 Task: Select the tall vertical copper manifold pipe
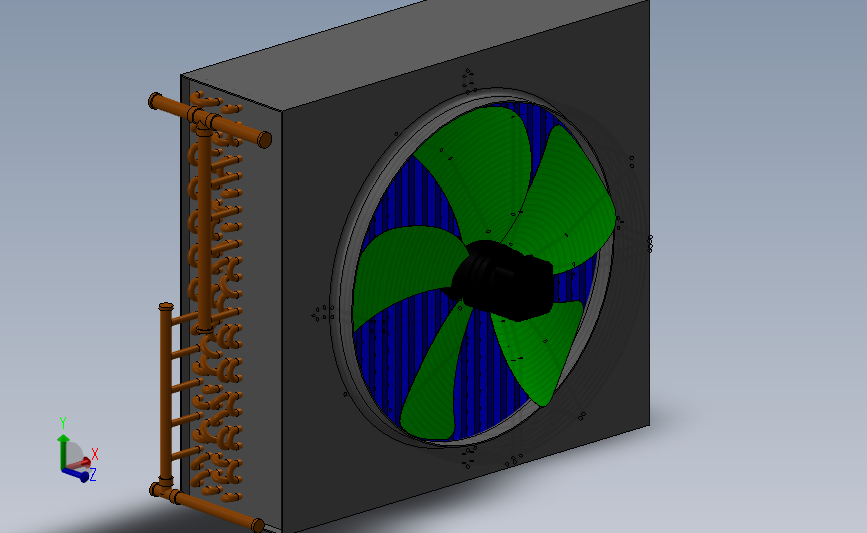(x=204, y=229)
